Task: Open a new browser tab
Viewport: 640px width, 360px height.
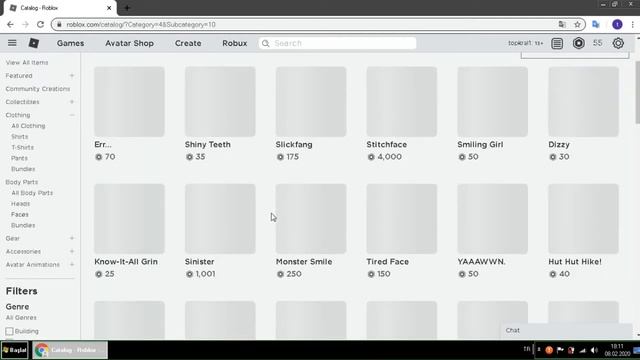Action: (127, 8)
